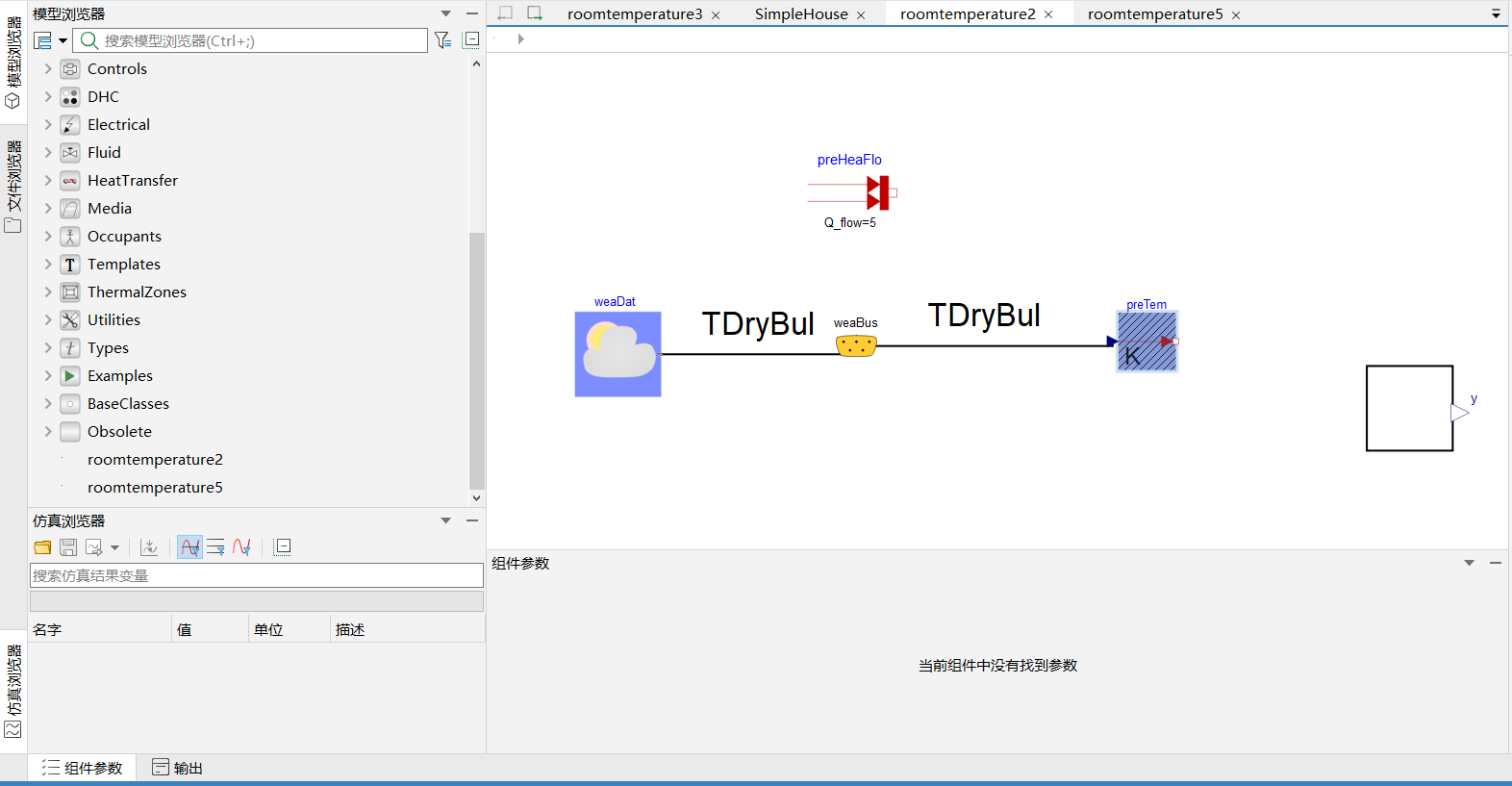Viewport: 1512px width, 786px height.
Task: Expand the Electrical package
Action: click(x=48, y=125)
